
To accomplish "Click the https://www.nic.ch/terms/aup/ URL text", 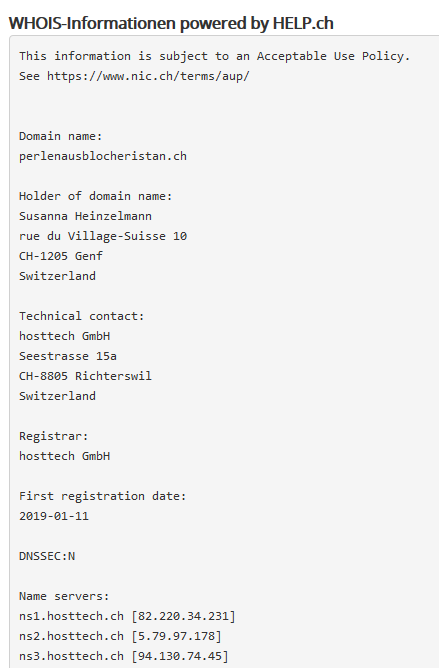I will point(148,76).
